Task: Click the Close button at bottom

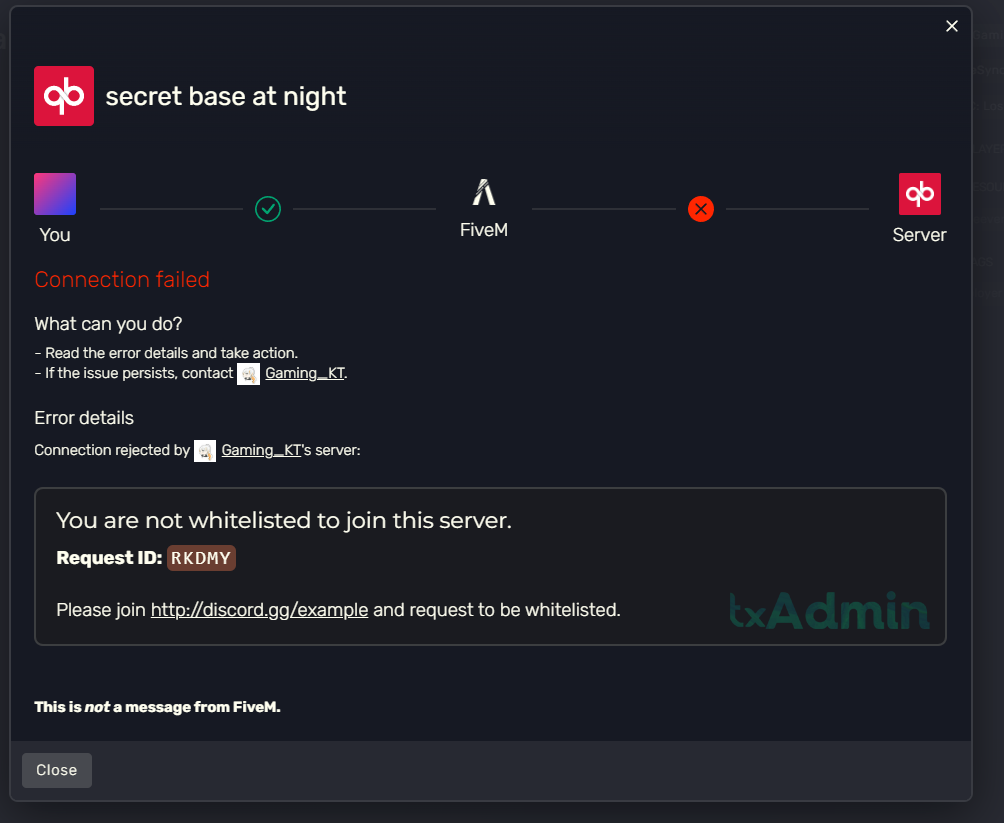Action: tap(57, 770)
